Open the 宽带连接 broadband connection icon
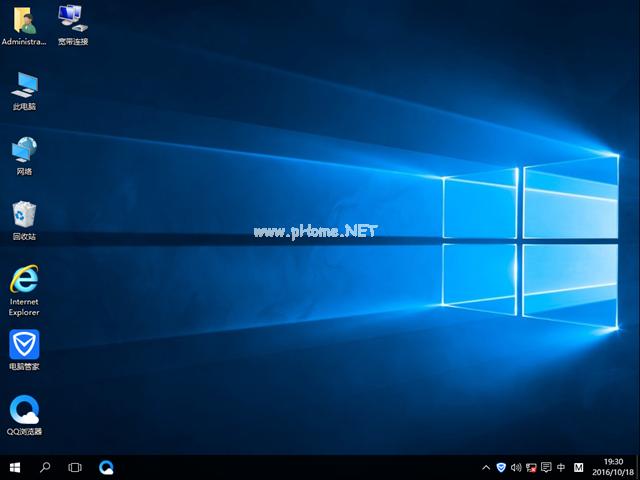The image size is (640, 480). pyautogui.click(x=73, y=24)
